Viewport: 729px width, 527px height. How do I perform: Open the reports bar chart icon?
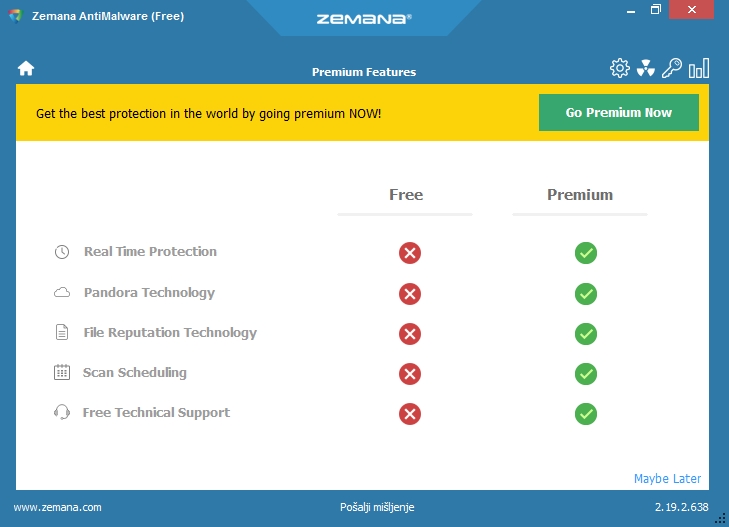(x=699, y=68)
